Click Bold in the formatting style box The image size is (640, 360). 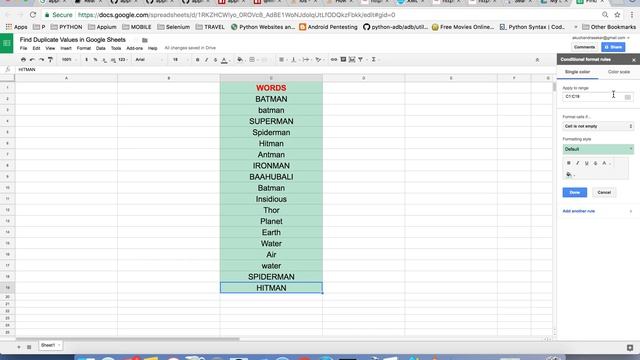(569, 163)
